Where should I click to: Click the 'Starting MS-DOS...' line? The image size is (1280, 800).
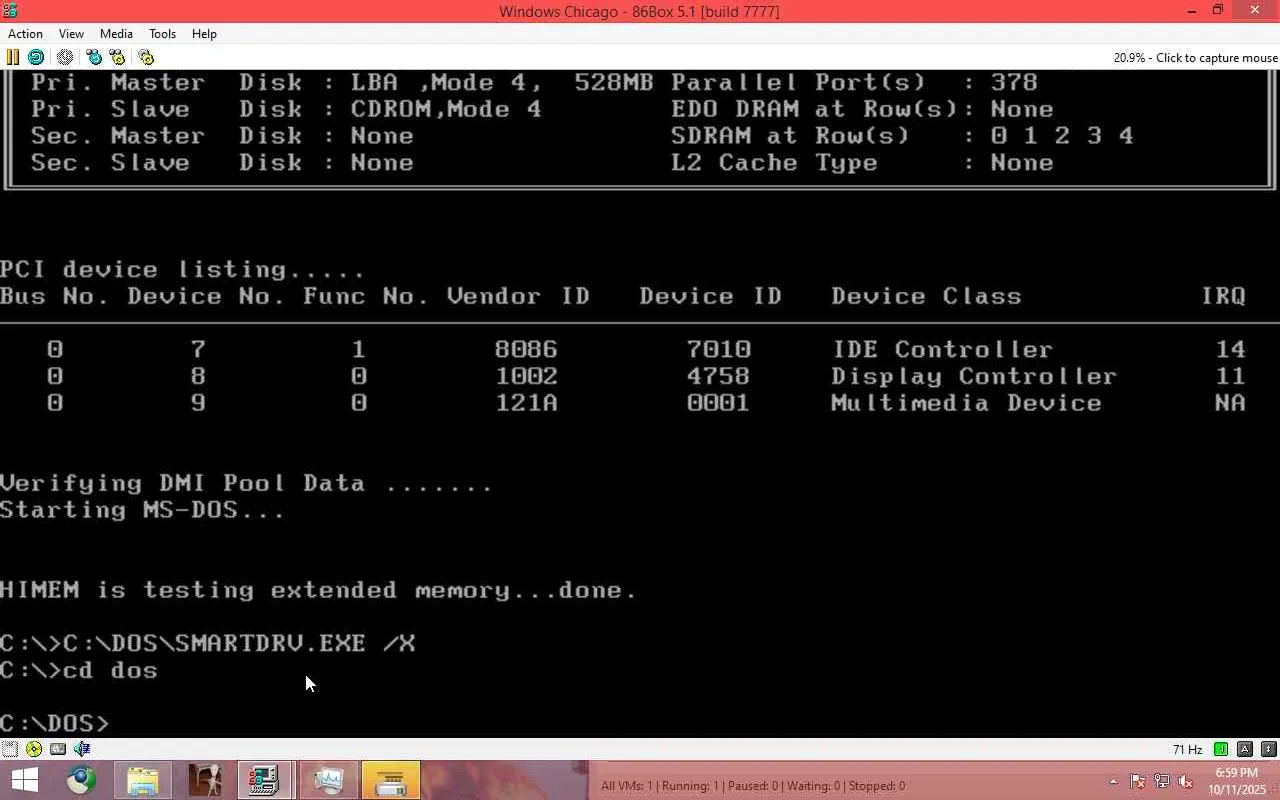point(142,510)
